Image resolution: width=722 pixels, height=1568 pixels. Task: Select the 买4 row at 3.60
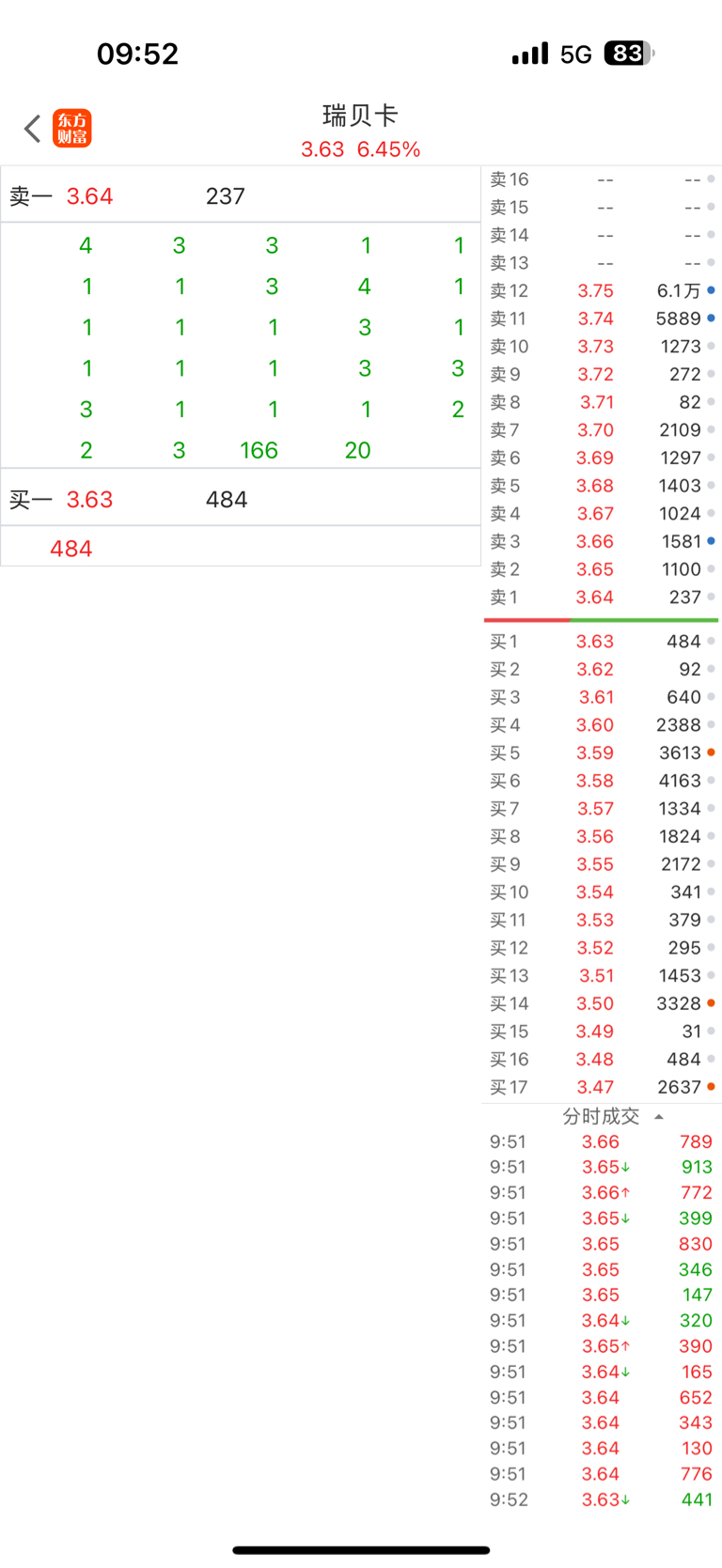pos(602,725)
